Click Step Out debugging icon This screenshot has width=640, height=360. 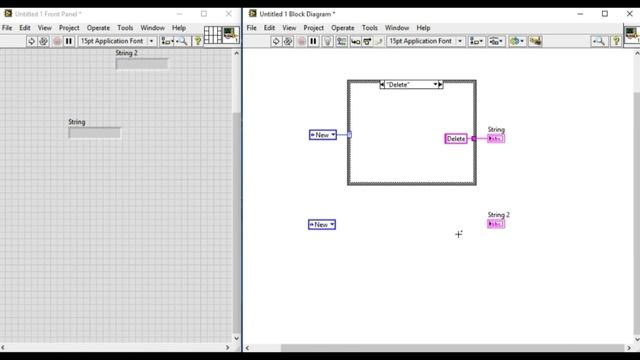(x=378, y=42)
